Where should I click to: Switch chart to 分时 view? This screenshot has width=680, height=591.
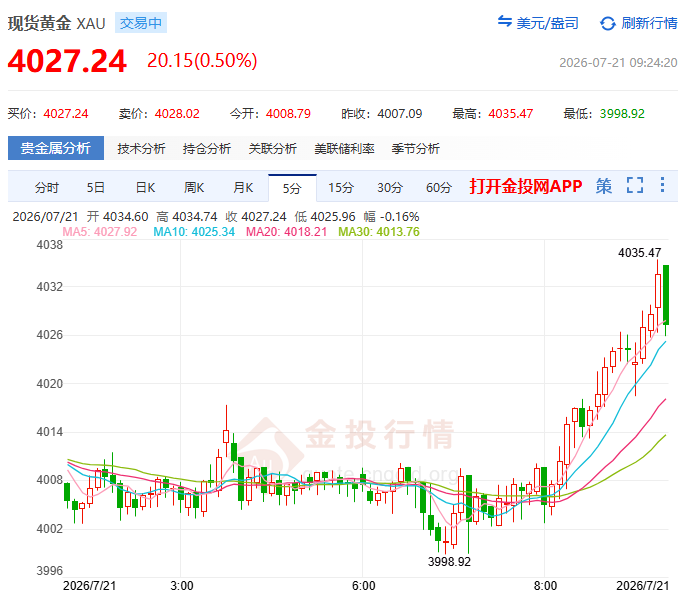[47, 188]
